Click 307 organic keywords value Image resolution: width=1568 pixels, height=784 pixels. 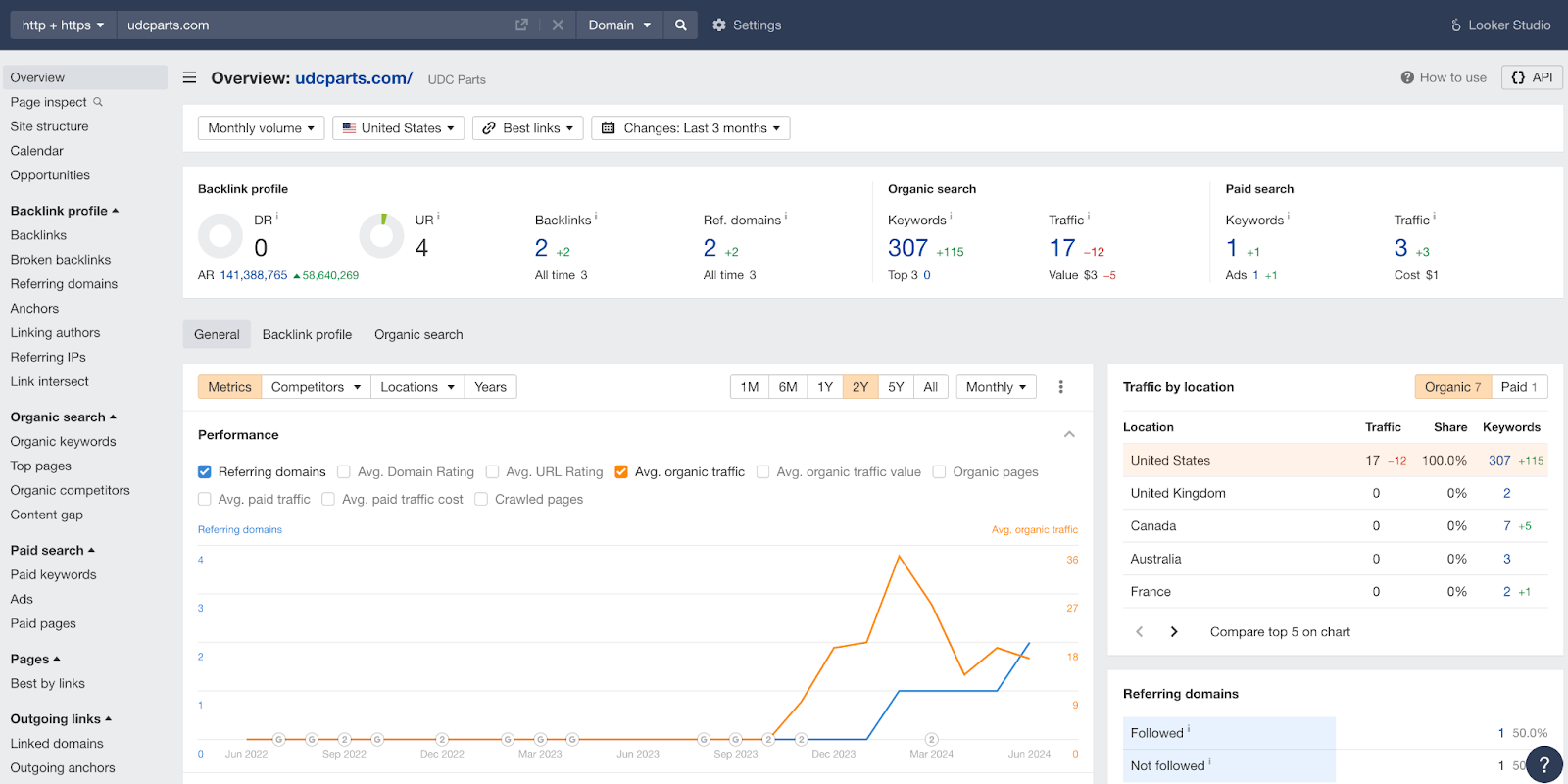click(907, 249)
